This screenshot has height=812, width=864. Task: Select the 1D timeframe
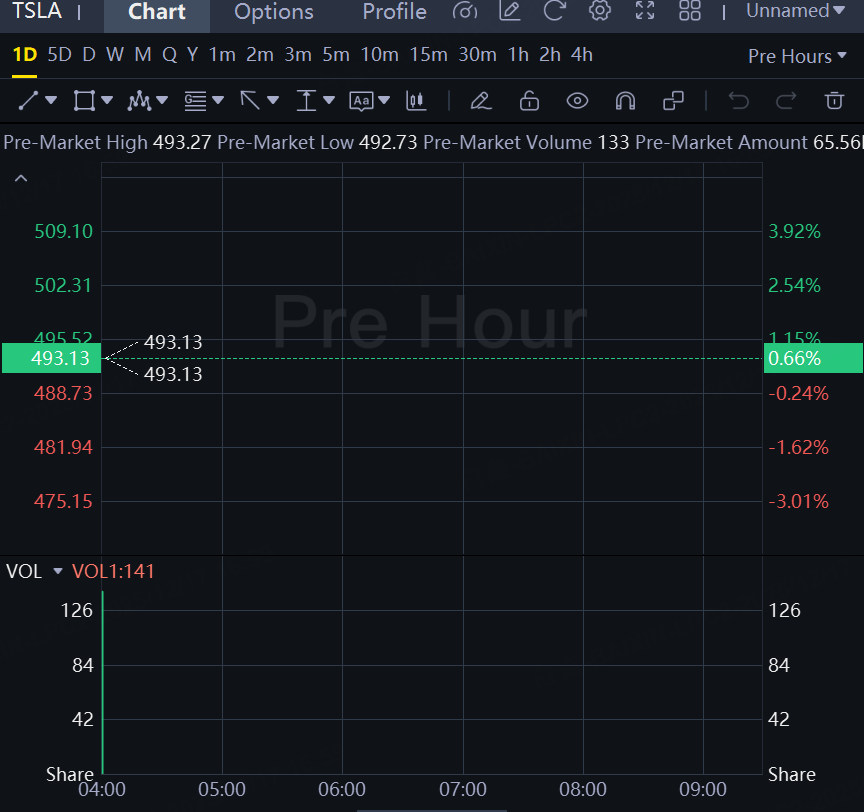[x=25, y=55]
